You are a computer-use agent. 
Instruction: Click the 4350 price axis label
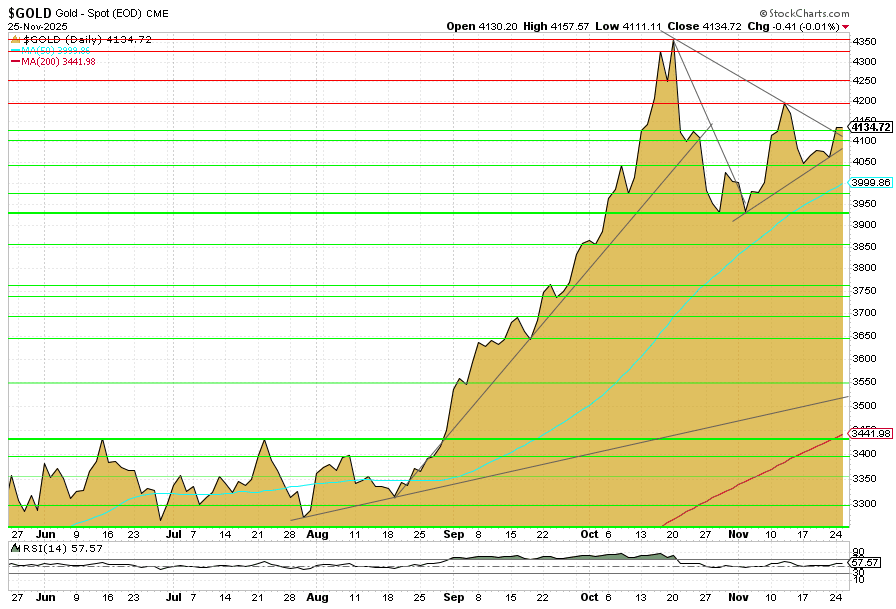862,41
